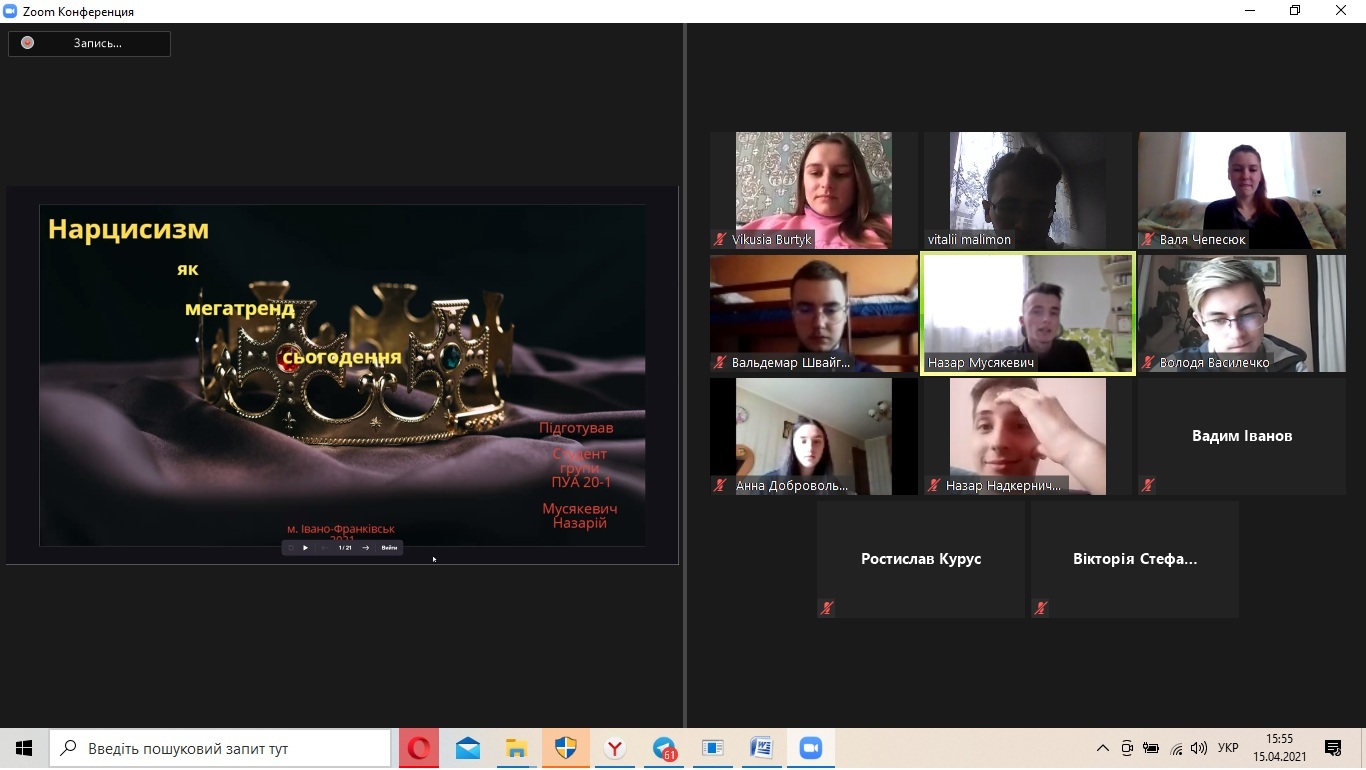Image resolution: width=1366 pixels, height=770 pixels.
Task: Launch Yandex Browser from the taskbar
Action: (615, 748)
